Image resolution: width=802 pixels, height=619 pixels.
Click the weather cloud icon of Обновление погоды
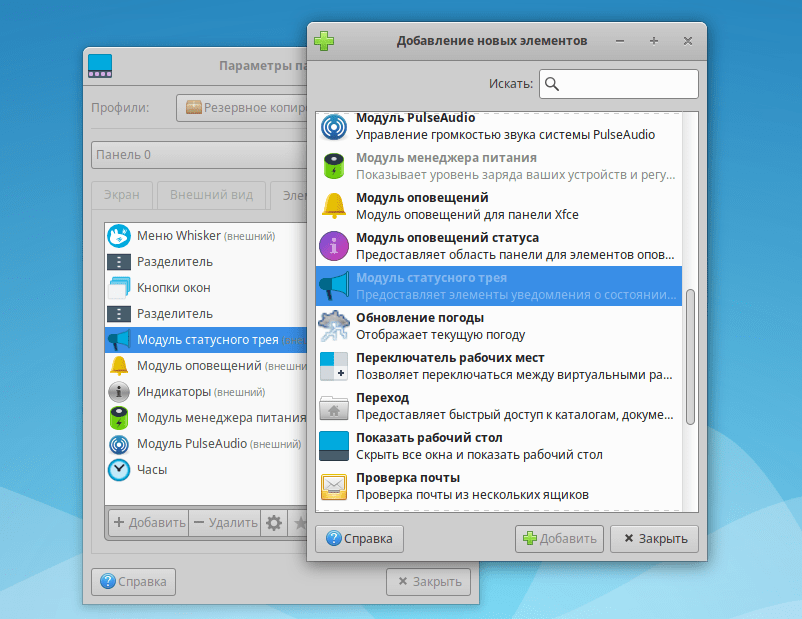333,326
